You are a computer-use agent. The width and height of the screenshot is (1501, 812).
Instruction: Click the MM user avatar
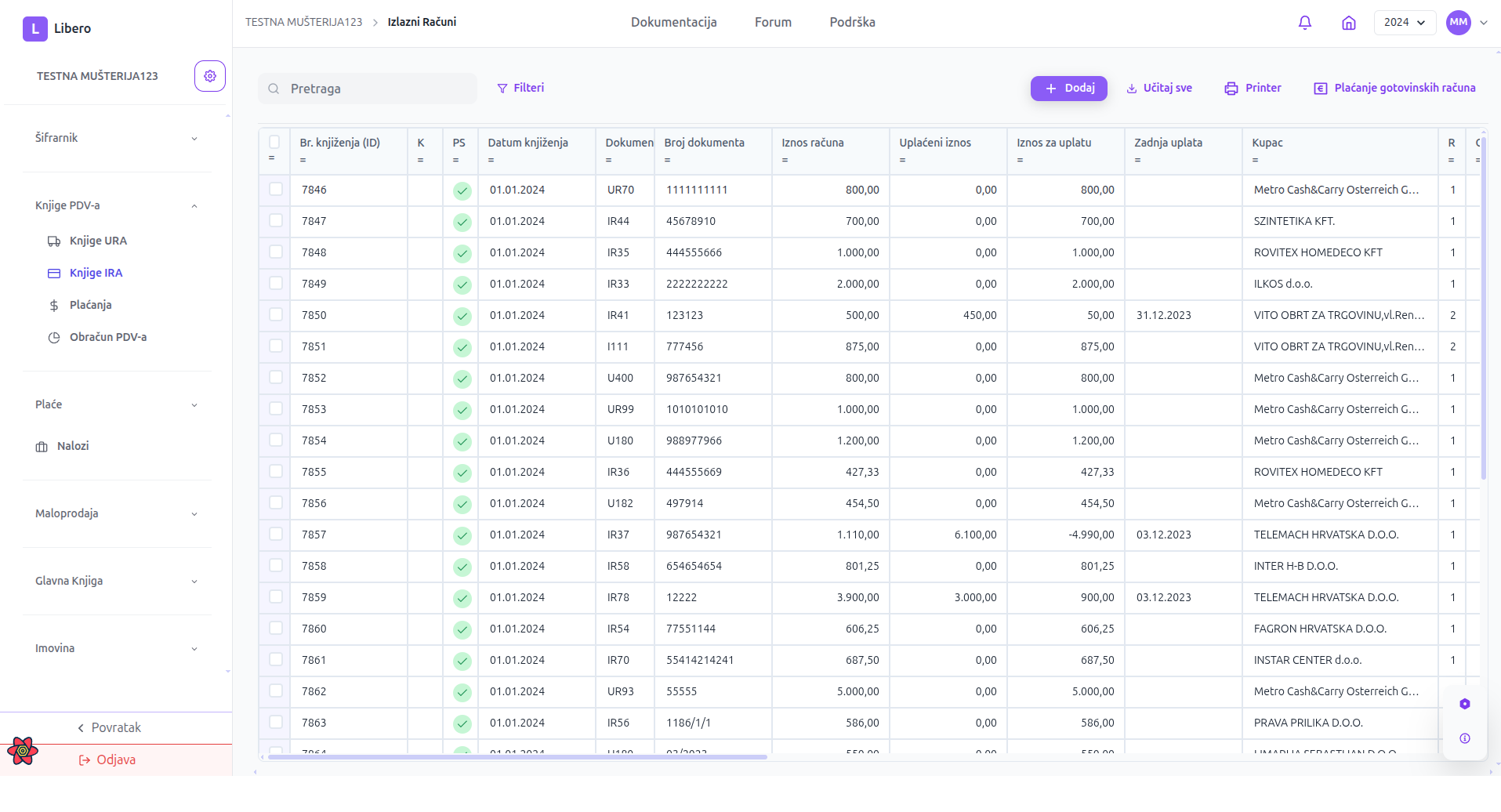pos(1458,23)
